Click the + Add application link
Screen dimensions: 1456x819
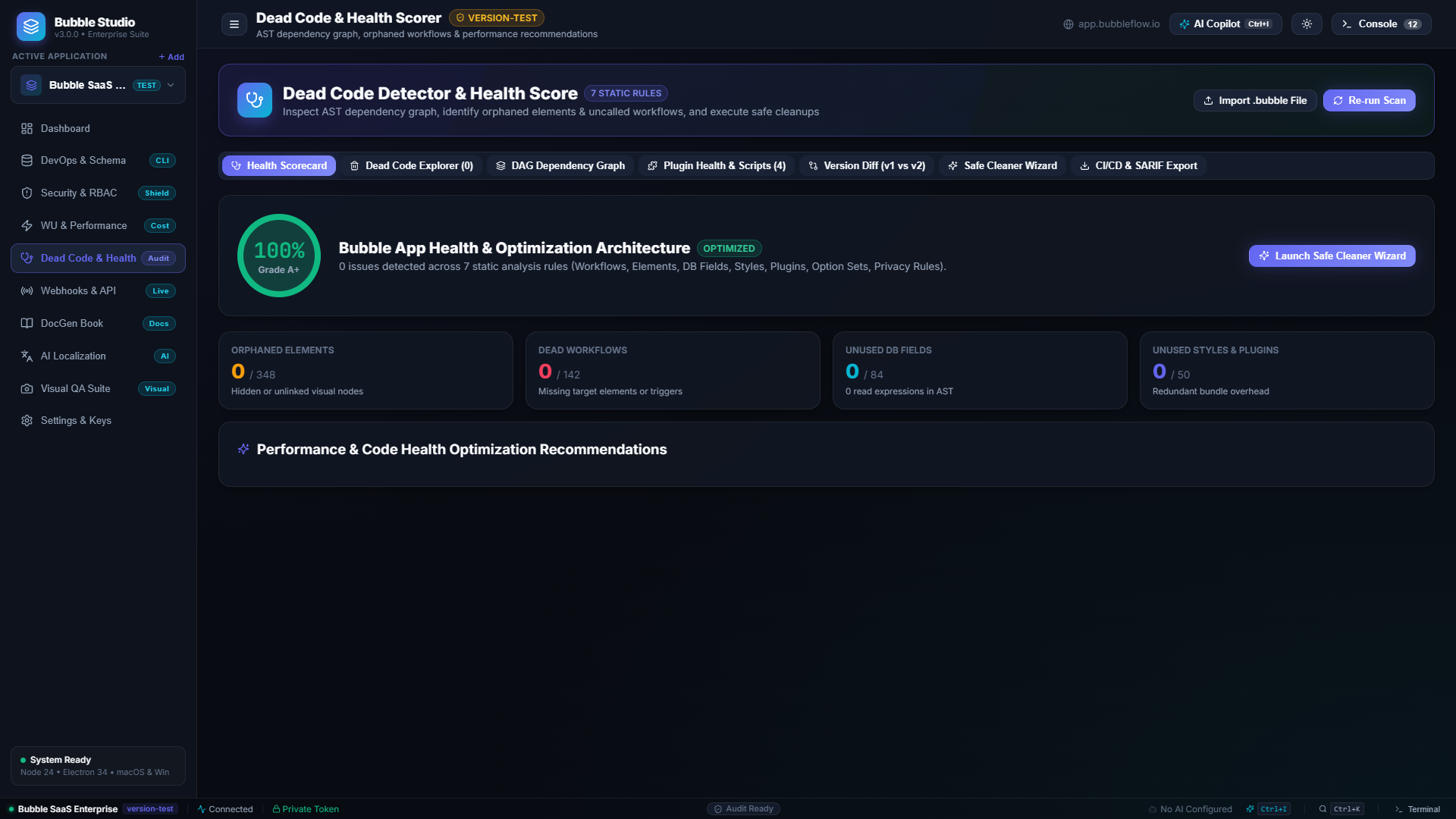tap(171, 57)
